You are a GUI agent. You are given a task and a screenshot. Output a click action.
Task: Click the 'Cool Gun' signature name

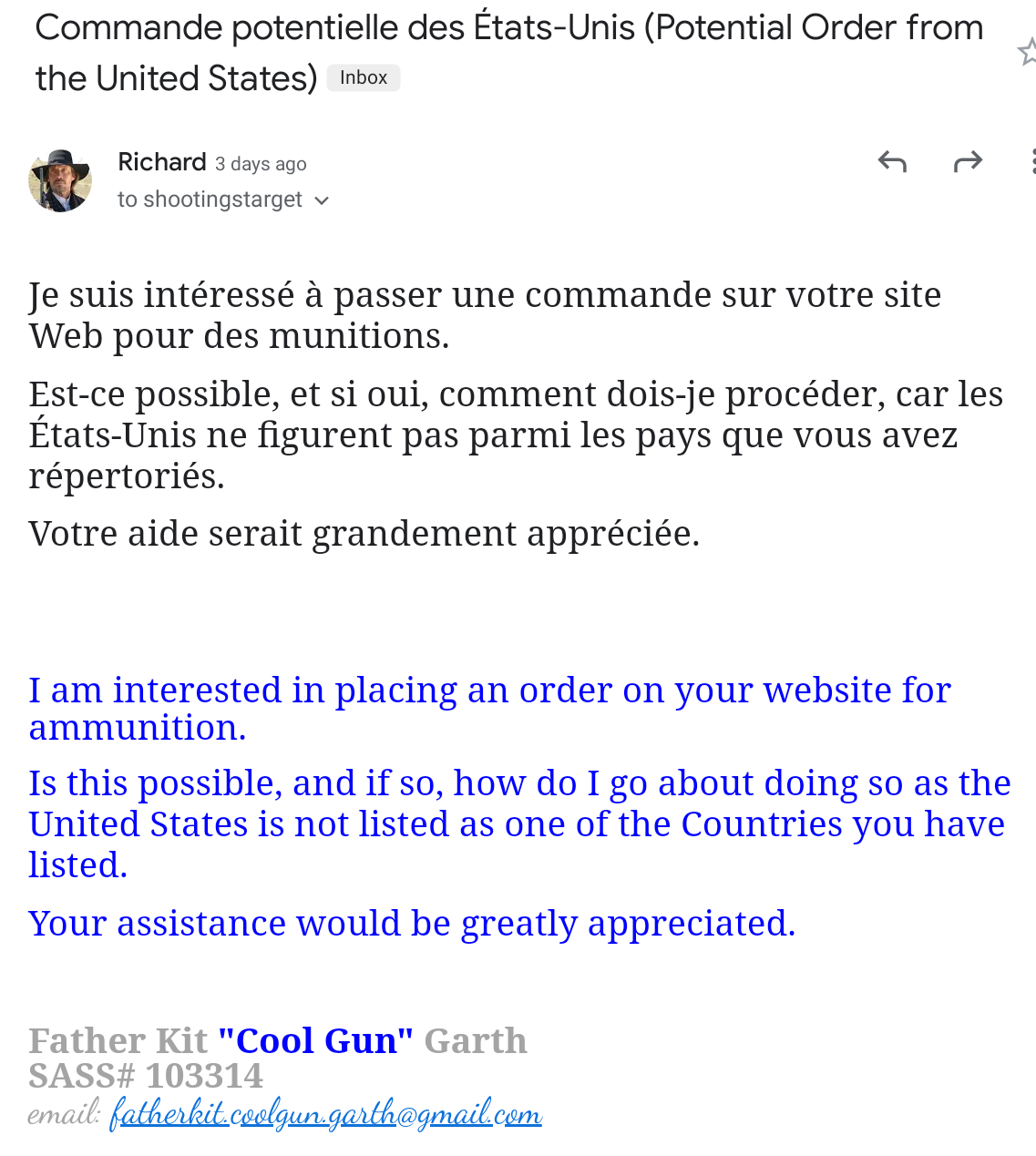[315, 1040]
